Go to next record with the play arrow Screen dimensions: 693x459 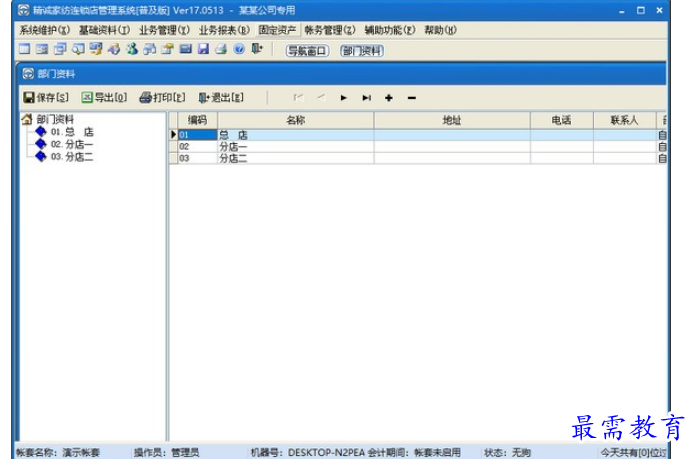(x=343, y=98)
